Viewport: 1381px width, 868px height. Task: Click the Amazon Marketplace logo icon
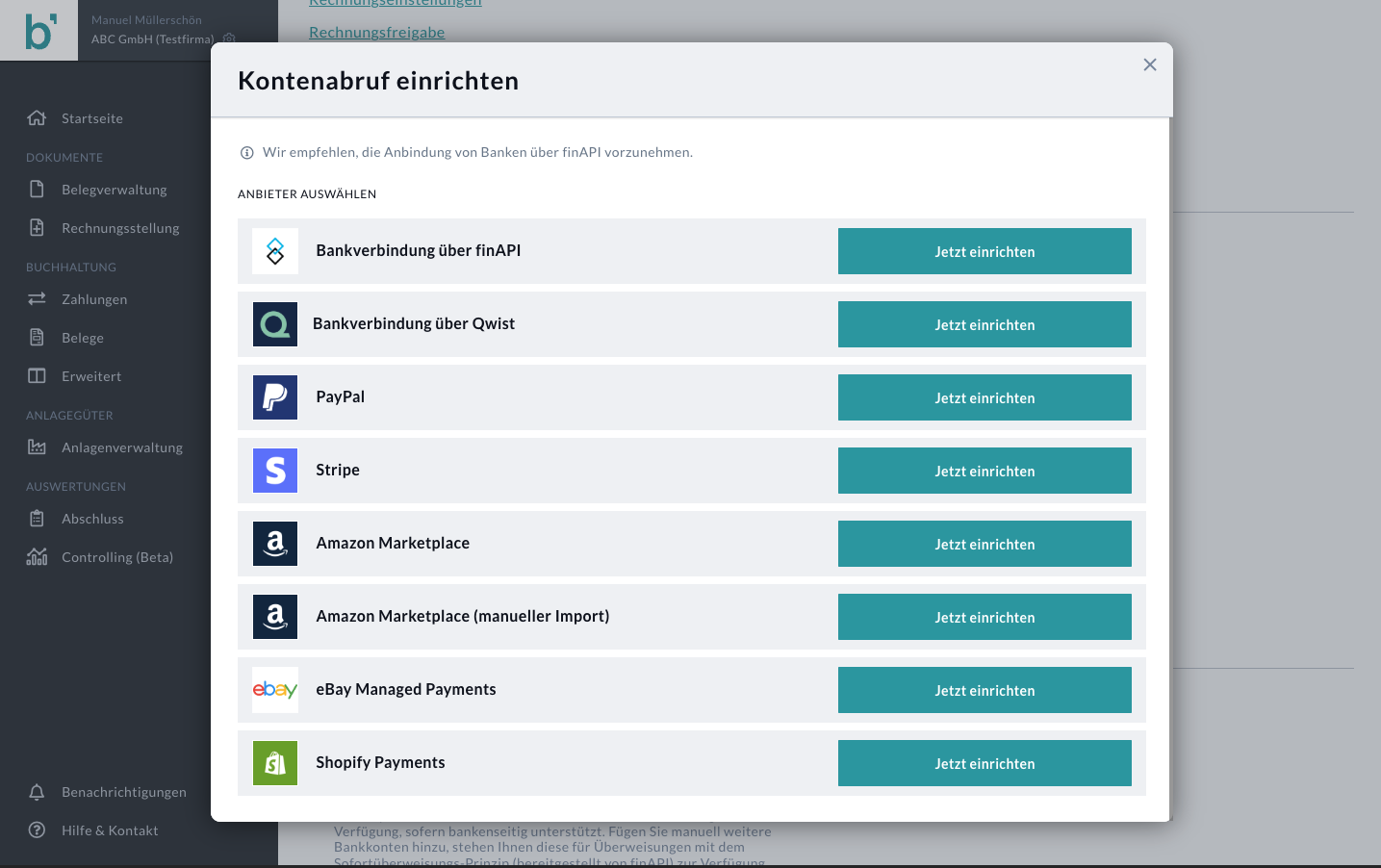click(x=275, y=544)
